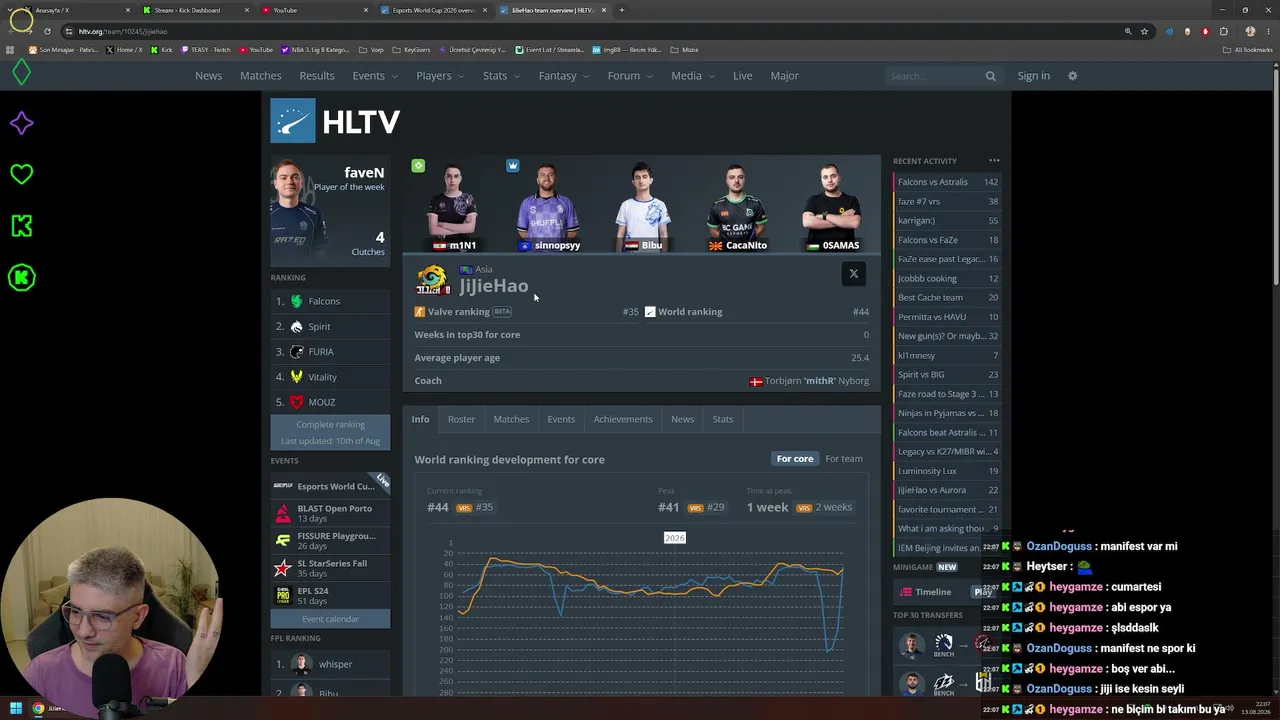Go to the Results page
The width and height of the screenshot is (1280, 720).
coord(317,76)
